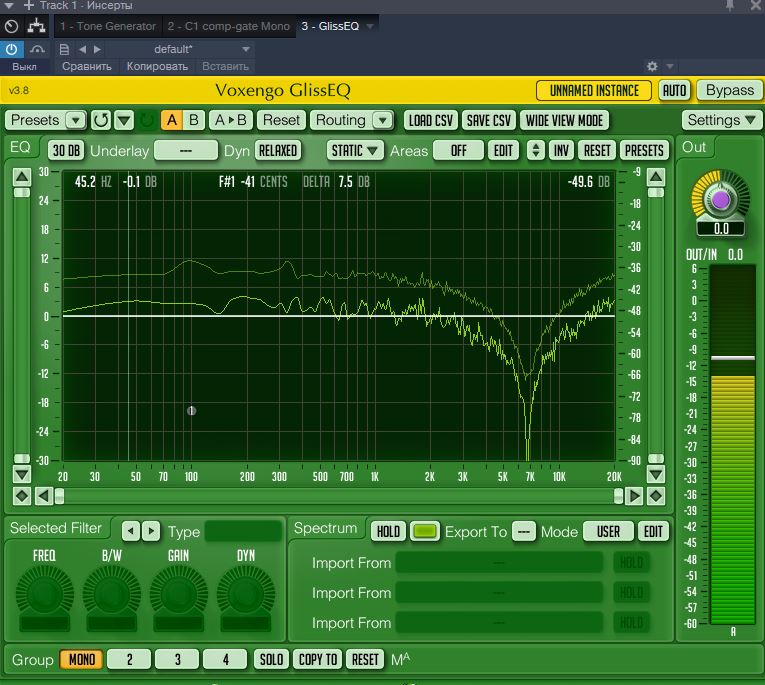This screenshot has width=765, height=685.
Task: Open the Routing dropdown
Action: 352,120
